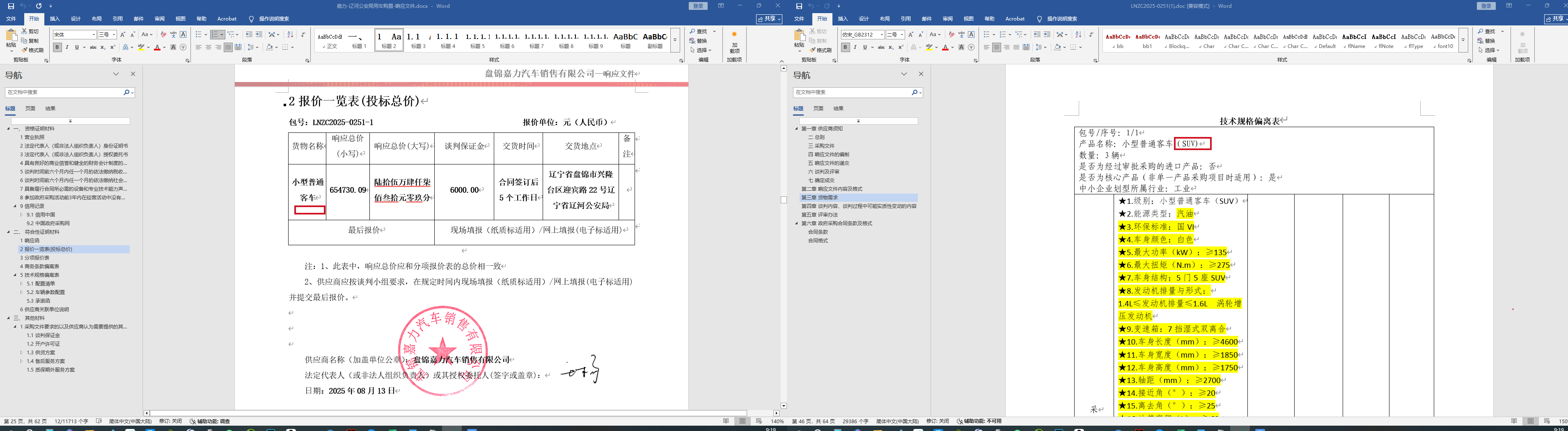This screenshot has width=1568, height=431.
Task: Increase indent in the right Word window
Action: coord(1047,34)
